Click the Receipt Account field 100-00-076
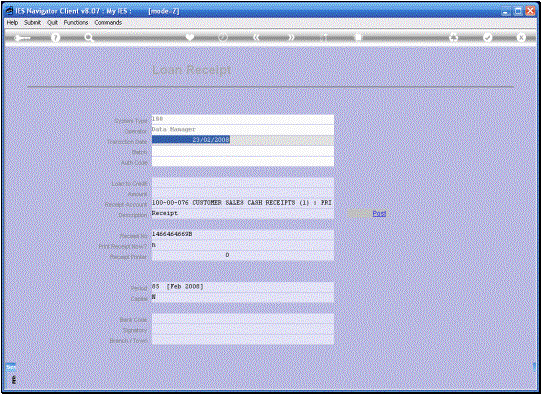 pos(243,203)
